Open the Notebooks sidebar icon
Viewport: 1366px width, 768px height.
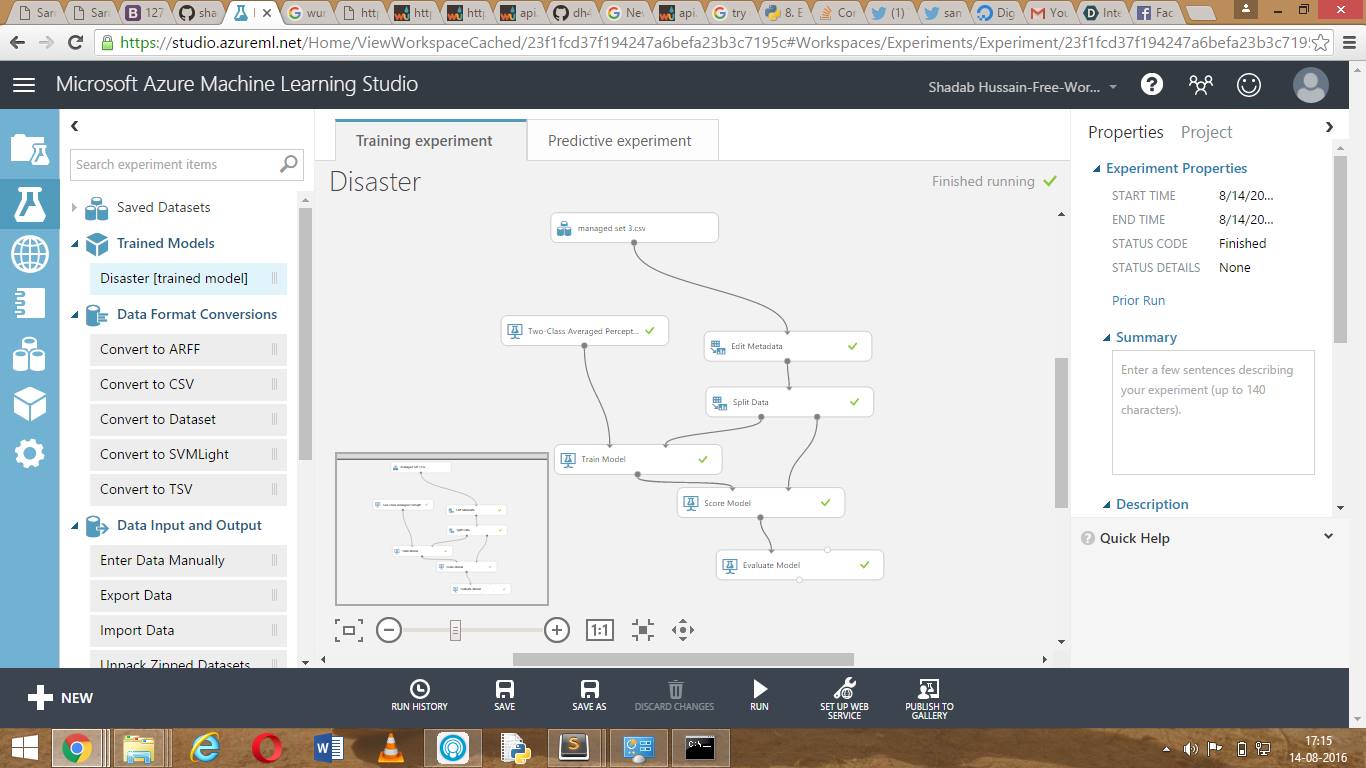[29, 303]
